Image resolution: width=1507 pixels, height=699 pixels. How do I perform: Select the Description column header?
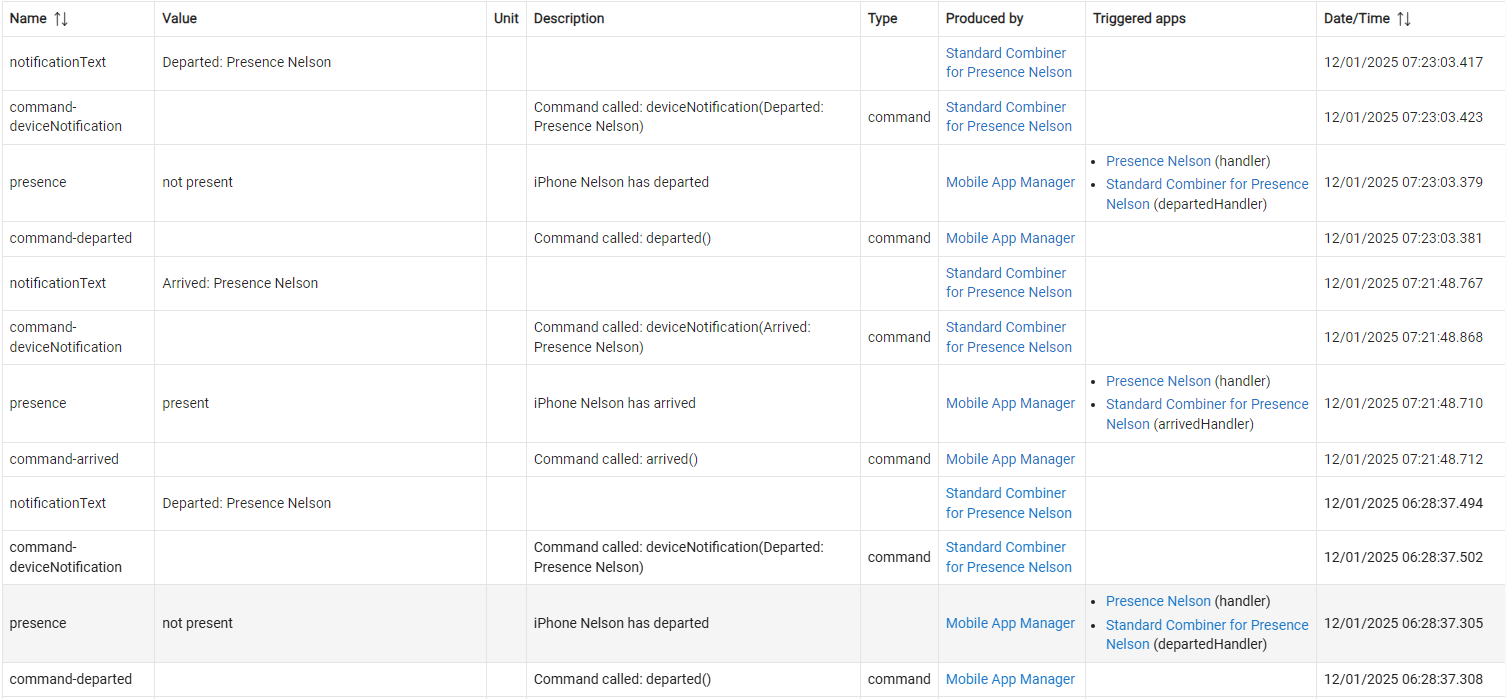569,19
